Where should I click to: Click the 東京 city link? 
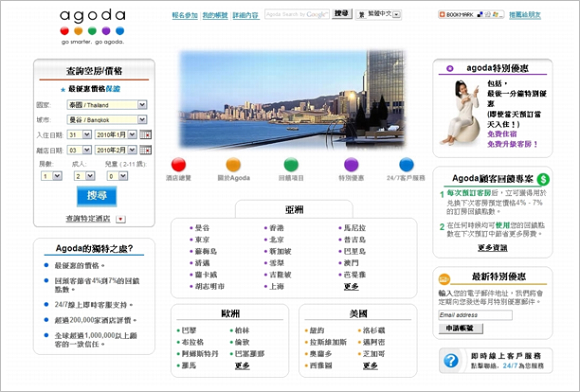[x=202, y=240]
